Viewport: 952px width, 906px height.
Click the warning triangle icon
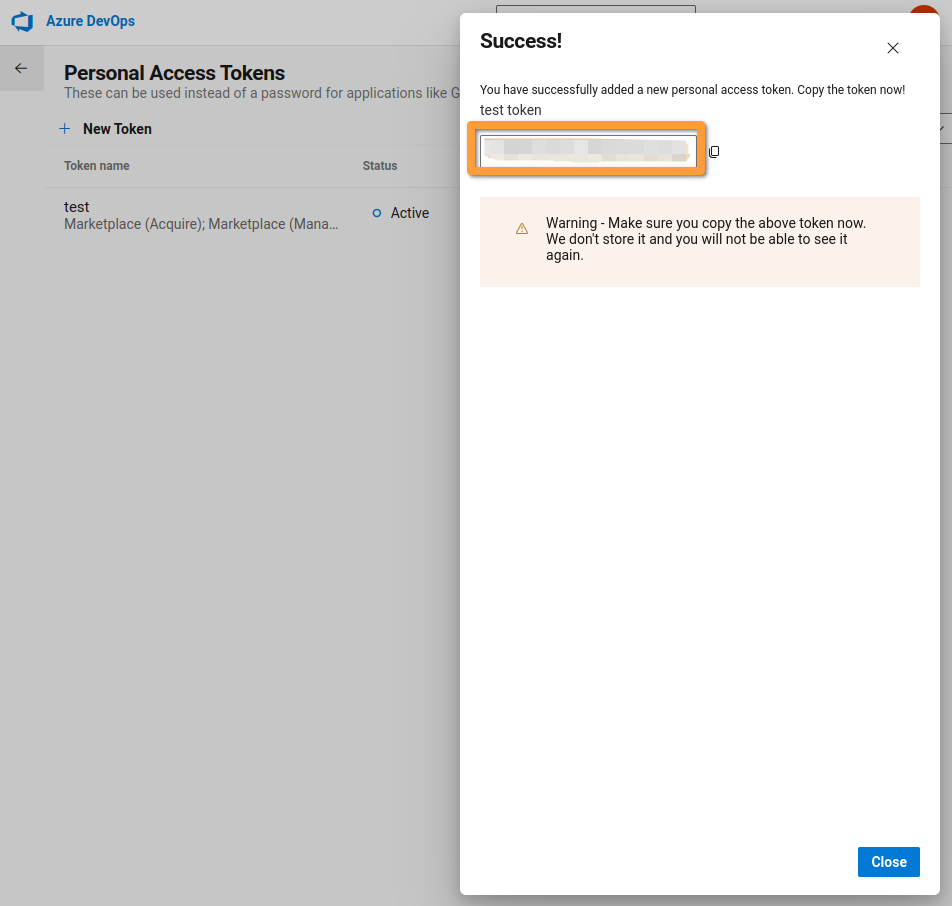coord(522,228)
